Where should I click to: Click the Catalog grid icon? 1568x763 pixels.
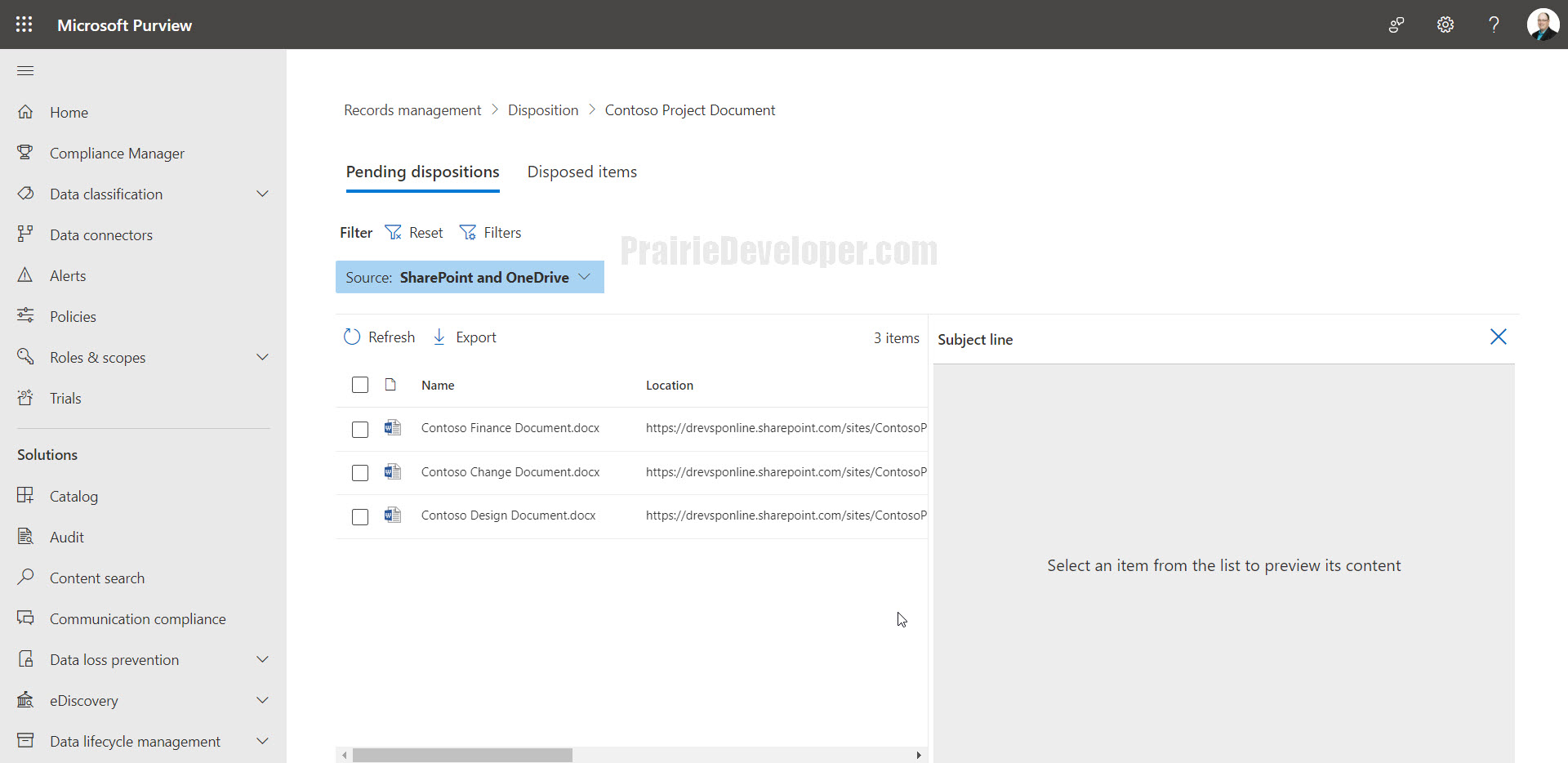(x=25, y=496)
